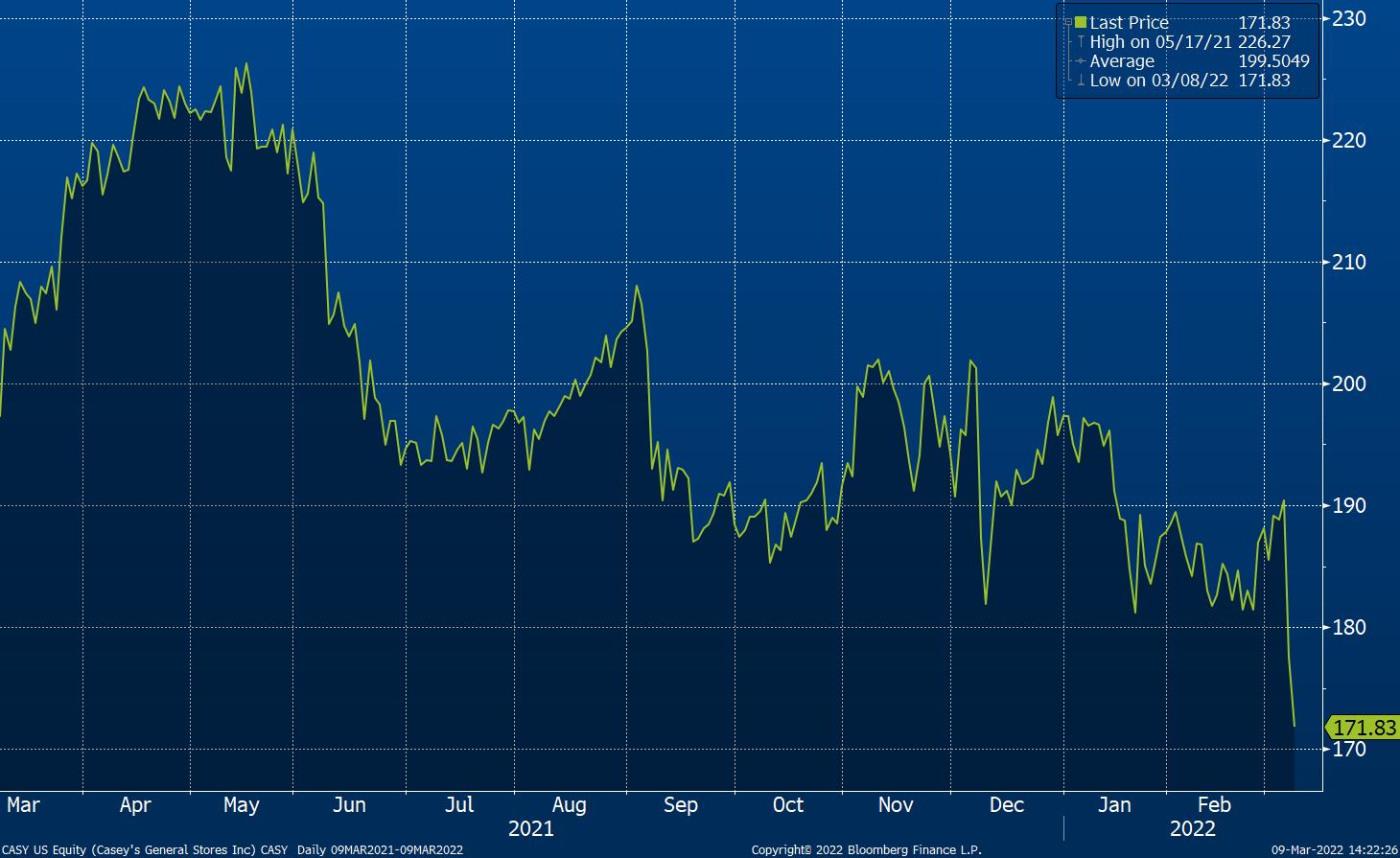Click the green Last Price color swatch
Screen dimensions: 1400x858
[1081, 22]
